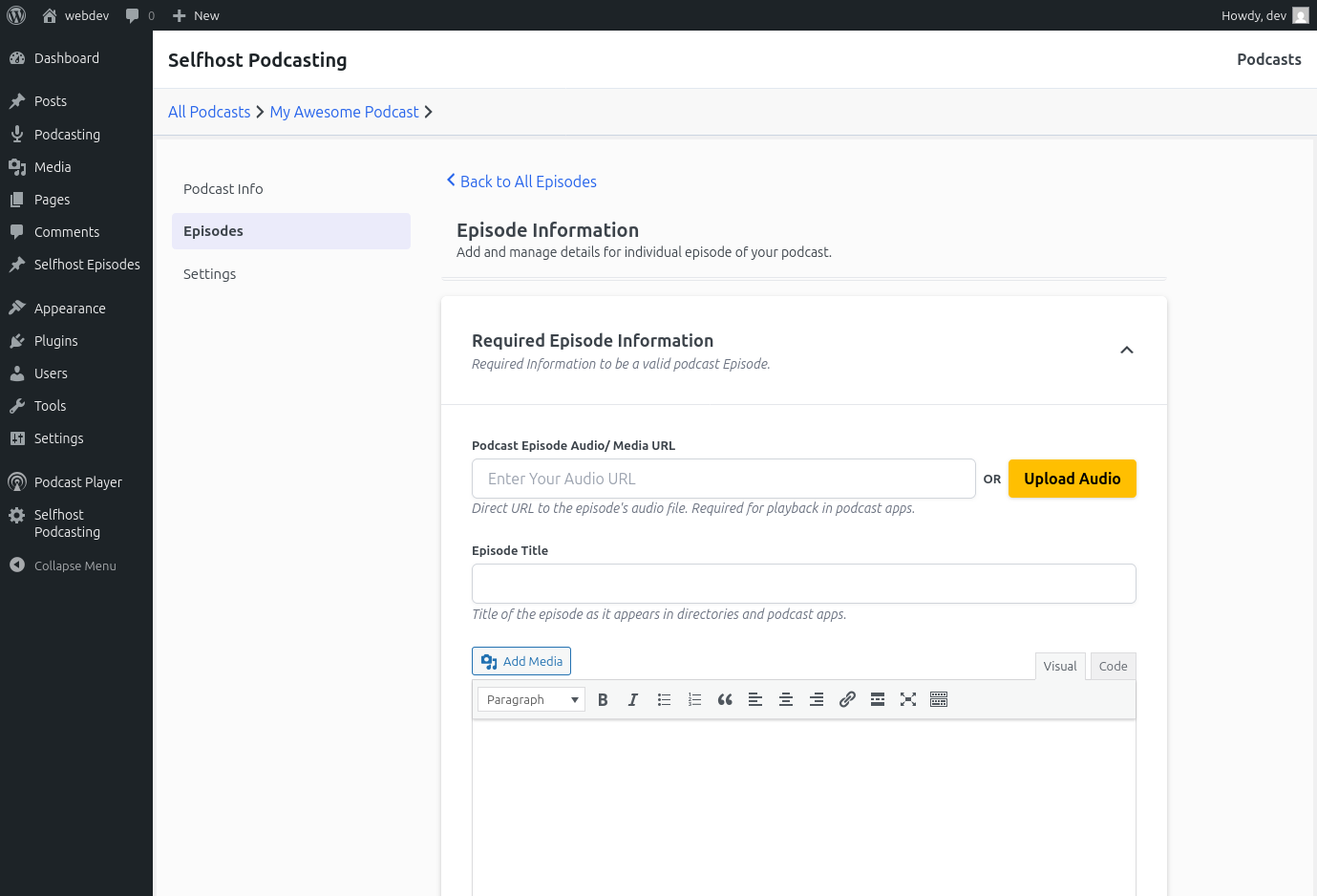Viewport: 1317px width, 896px height.
Task: Switch to the Visual editor tab
Action: click(x=1060, y=666)
